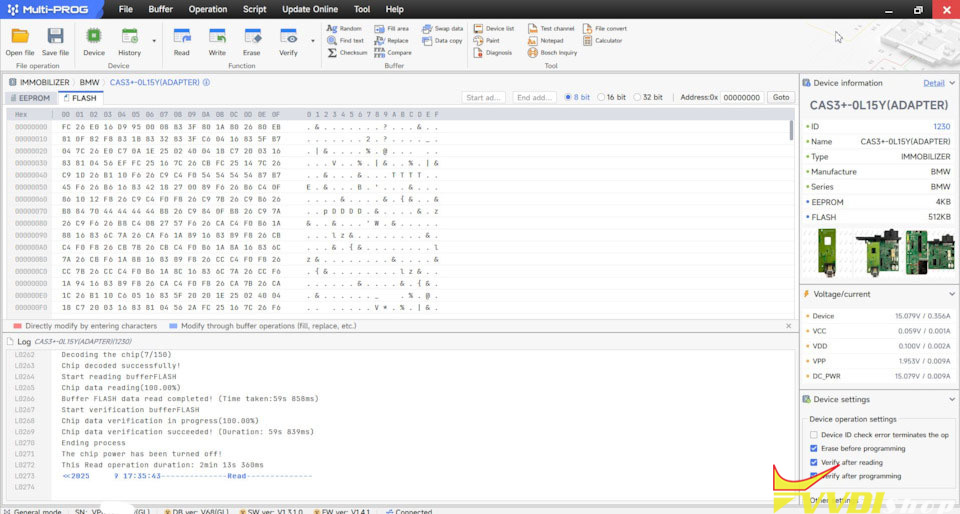This screenshot has height=514, width=960.
Task: Open the Help menu
Action: [x=394, y=9]
